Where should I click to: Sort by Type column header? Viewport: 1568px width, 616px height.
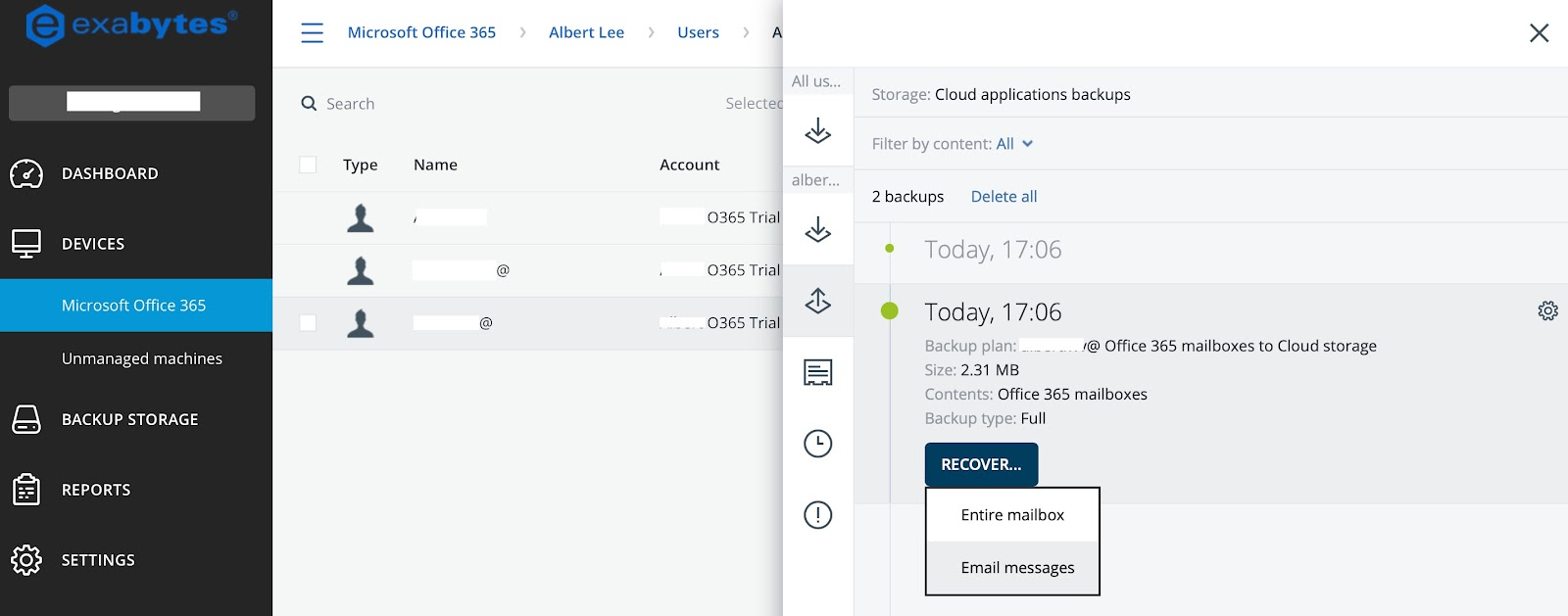click(x=360, y=165)
